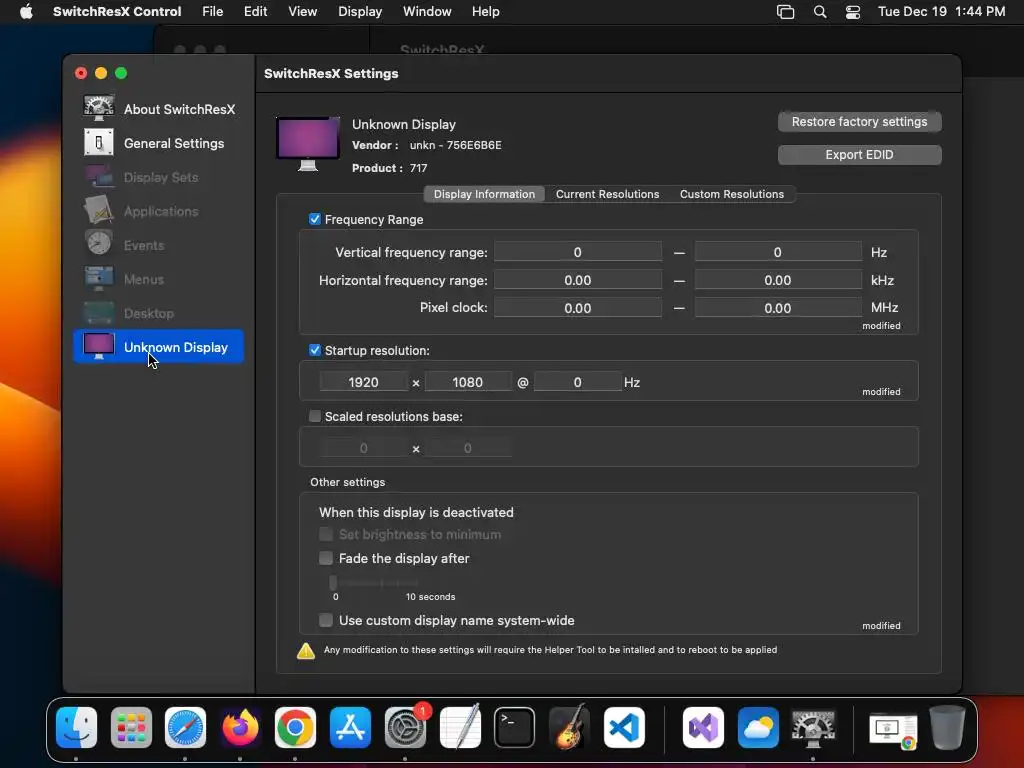The width and height of the screenshot is (1024, 768).
Task: Click the purple display thumbnail in header
Action: pos(308,143)
